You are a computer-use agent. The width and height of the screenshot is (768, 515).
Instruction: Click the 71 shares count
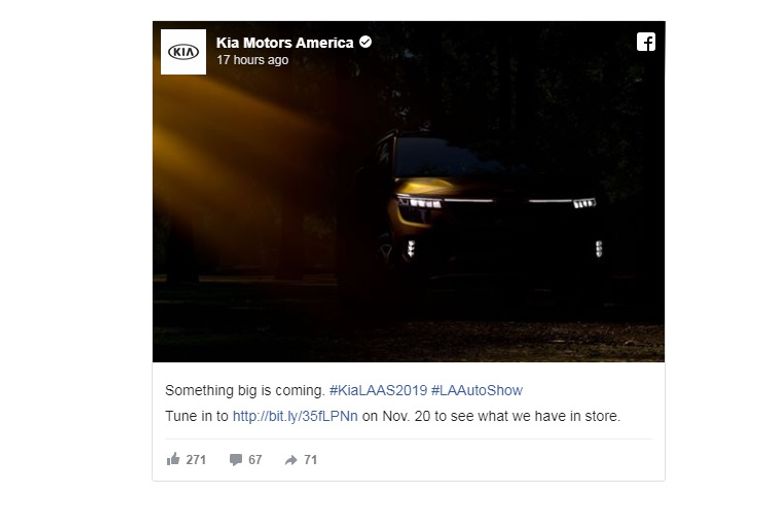point(311,460)
